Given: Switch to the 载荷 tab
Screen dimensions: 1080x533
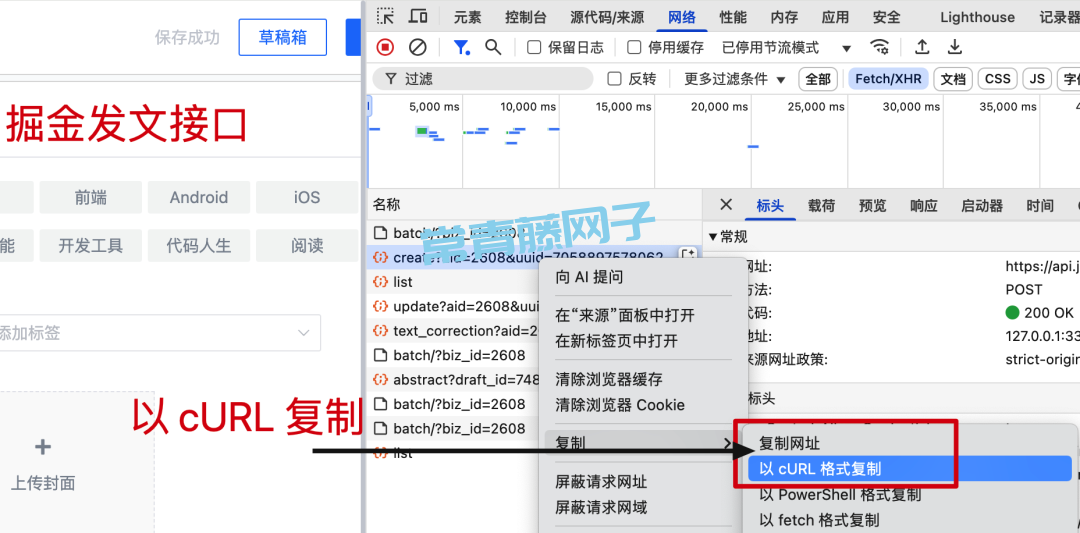Looking at the screenshot, I should 821,206.
